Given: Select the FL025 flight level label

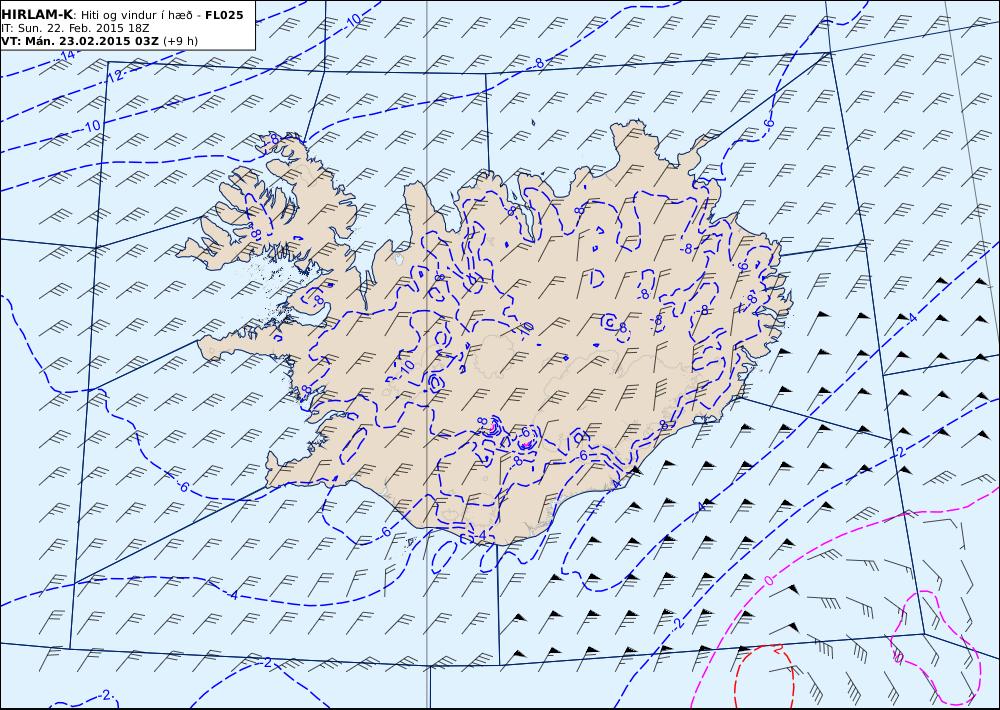Looking at the screenshot, I should (224, 15).
